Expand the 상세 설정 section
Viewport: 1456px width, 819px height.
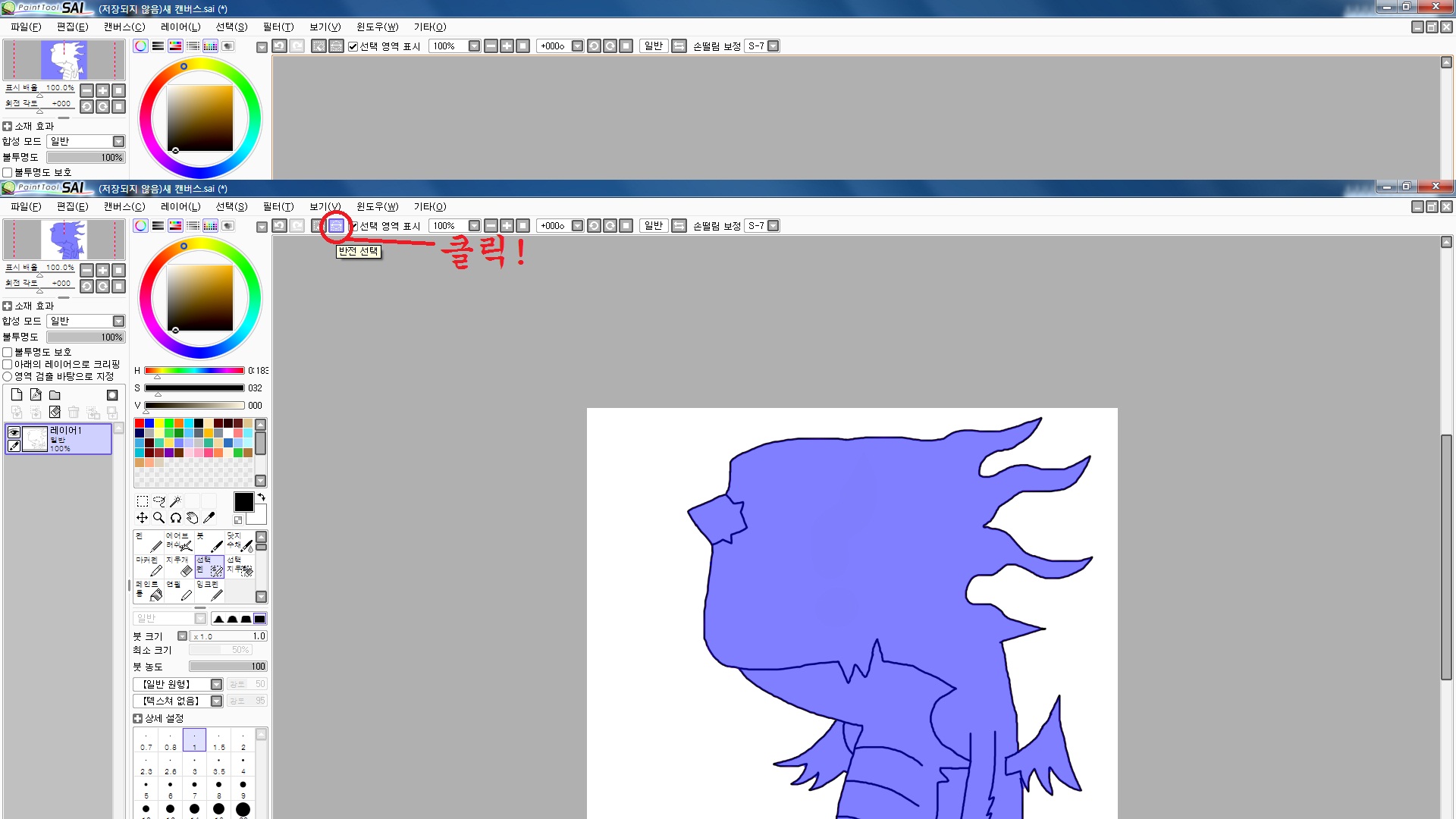pos(137,719)
